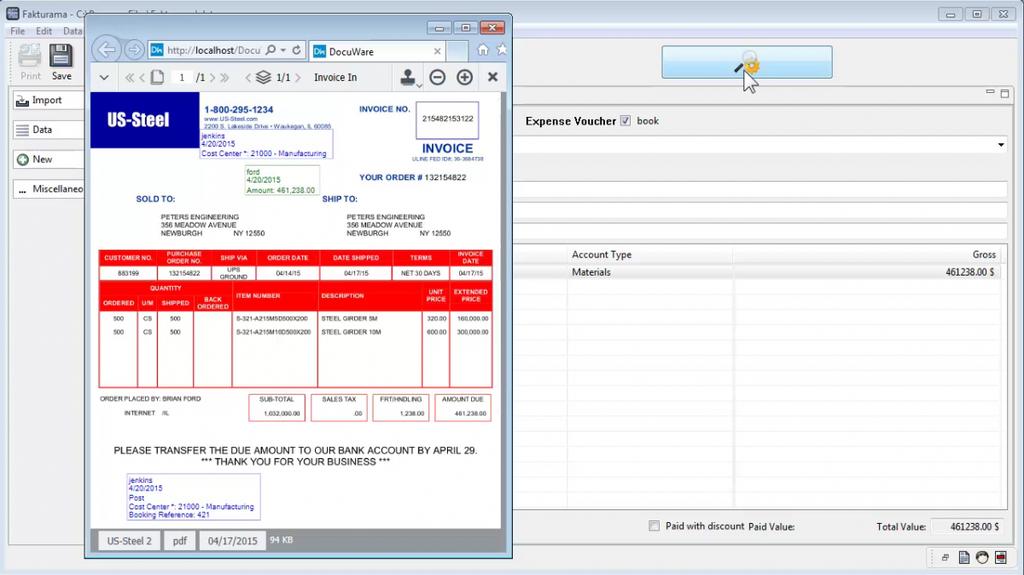Click the restore-view icon in bottom tray
This screenshot has height=575, width=1024.
945,557
